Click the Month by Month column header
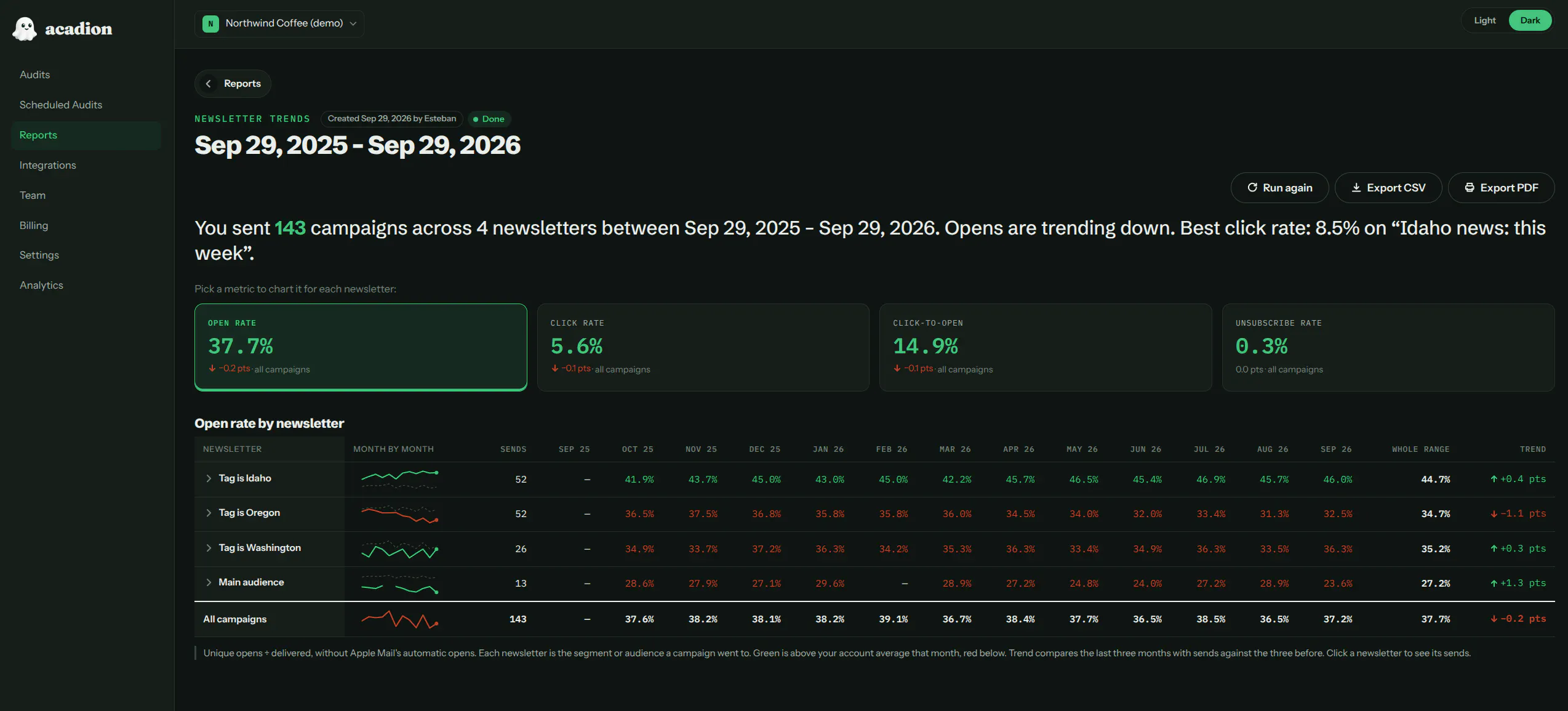The image size is (1568, 711). 393,449
